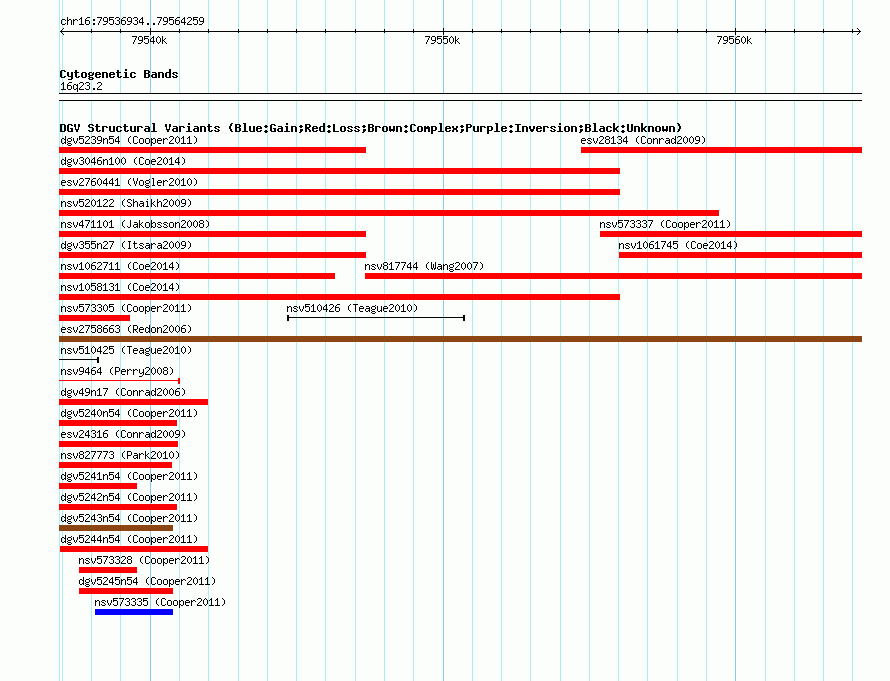Click the 16q23.2 band label

click(x=81, y=86)
